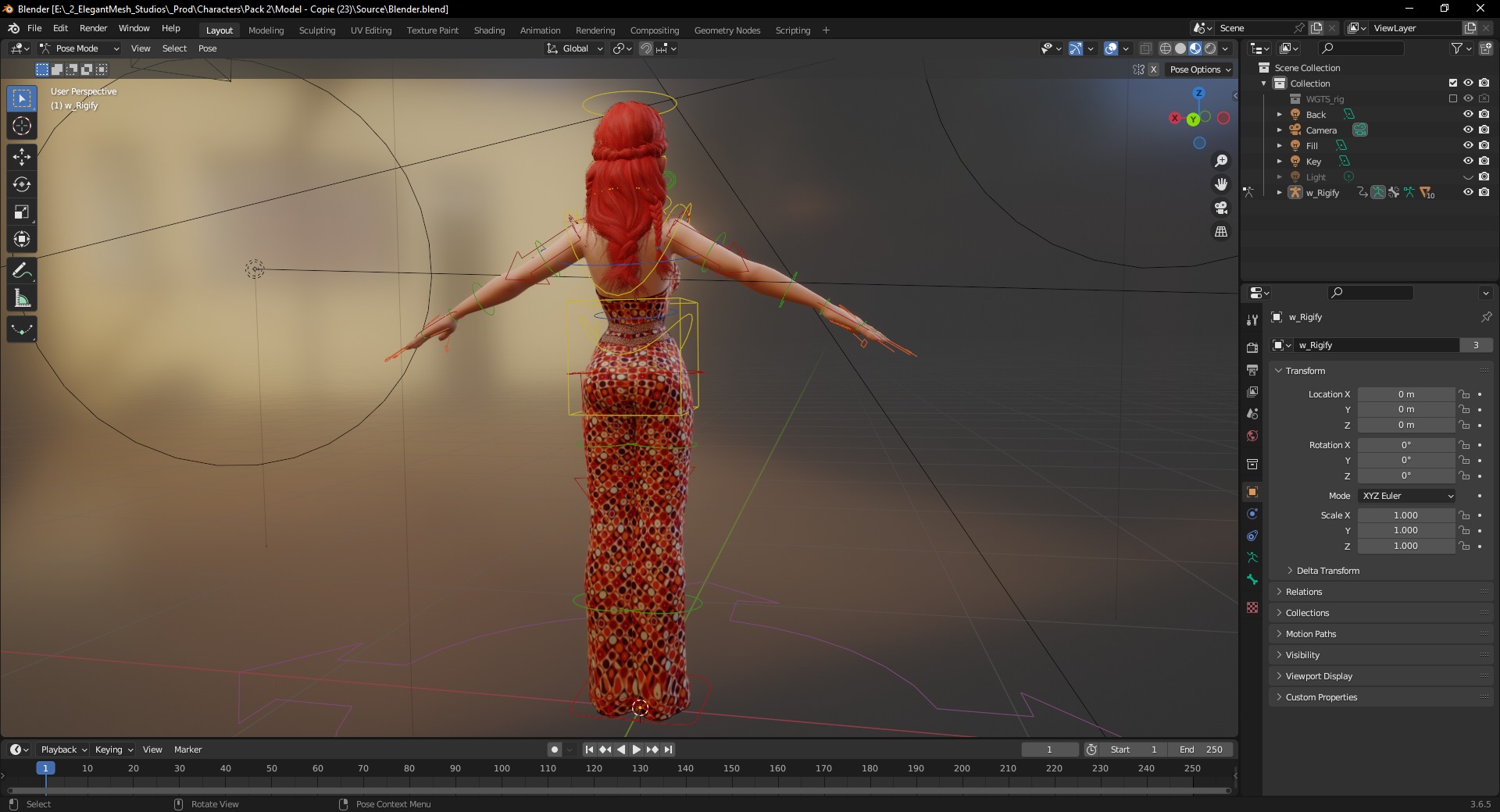Expand the Motion Paths panel
The height and width of the screenshot is (812, 1500).
[1311, 634]
